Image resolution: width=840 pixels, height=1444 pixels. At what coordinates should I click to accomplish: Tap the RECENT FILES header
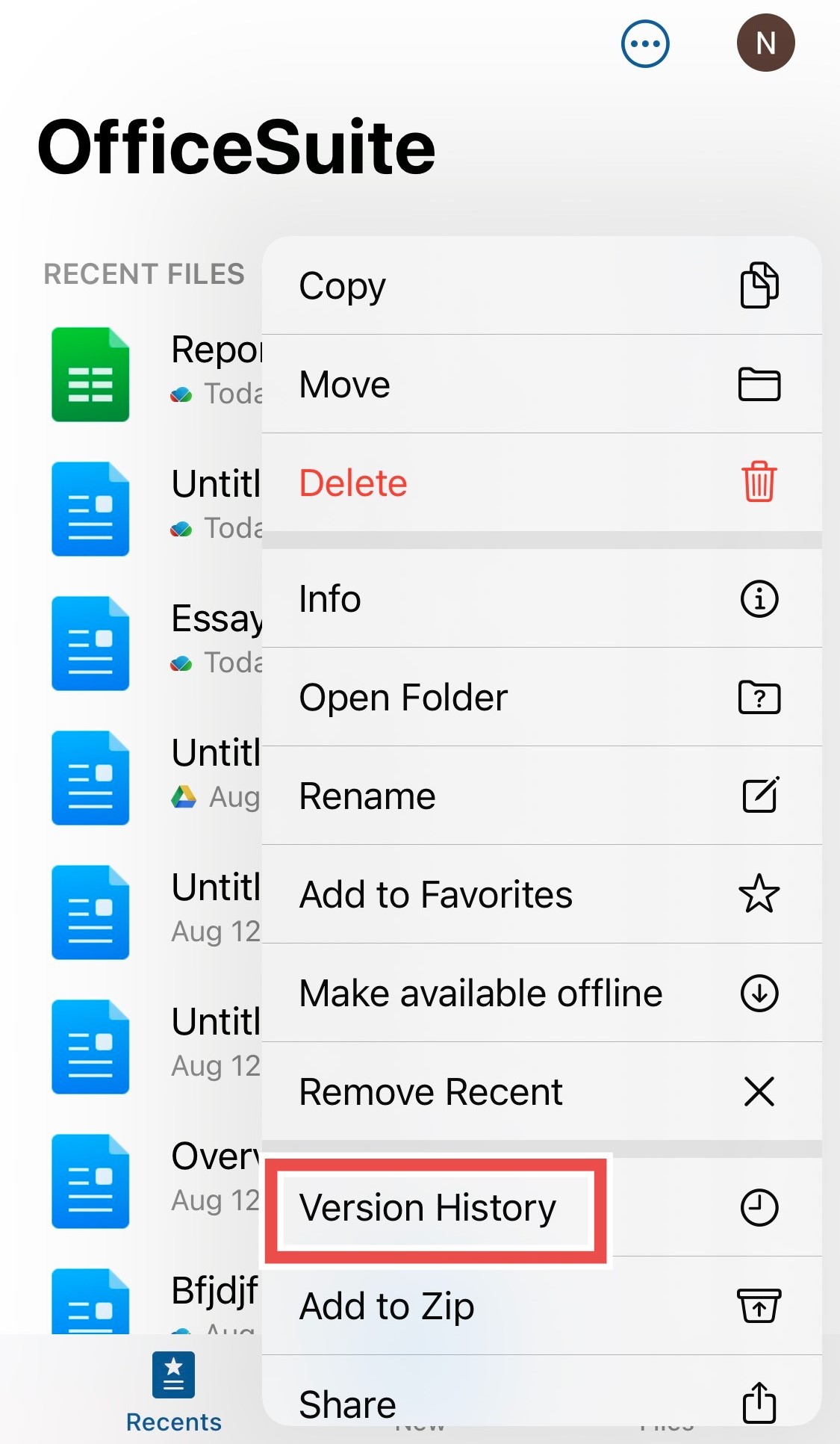144,274
